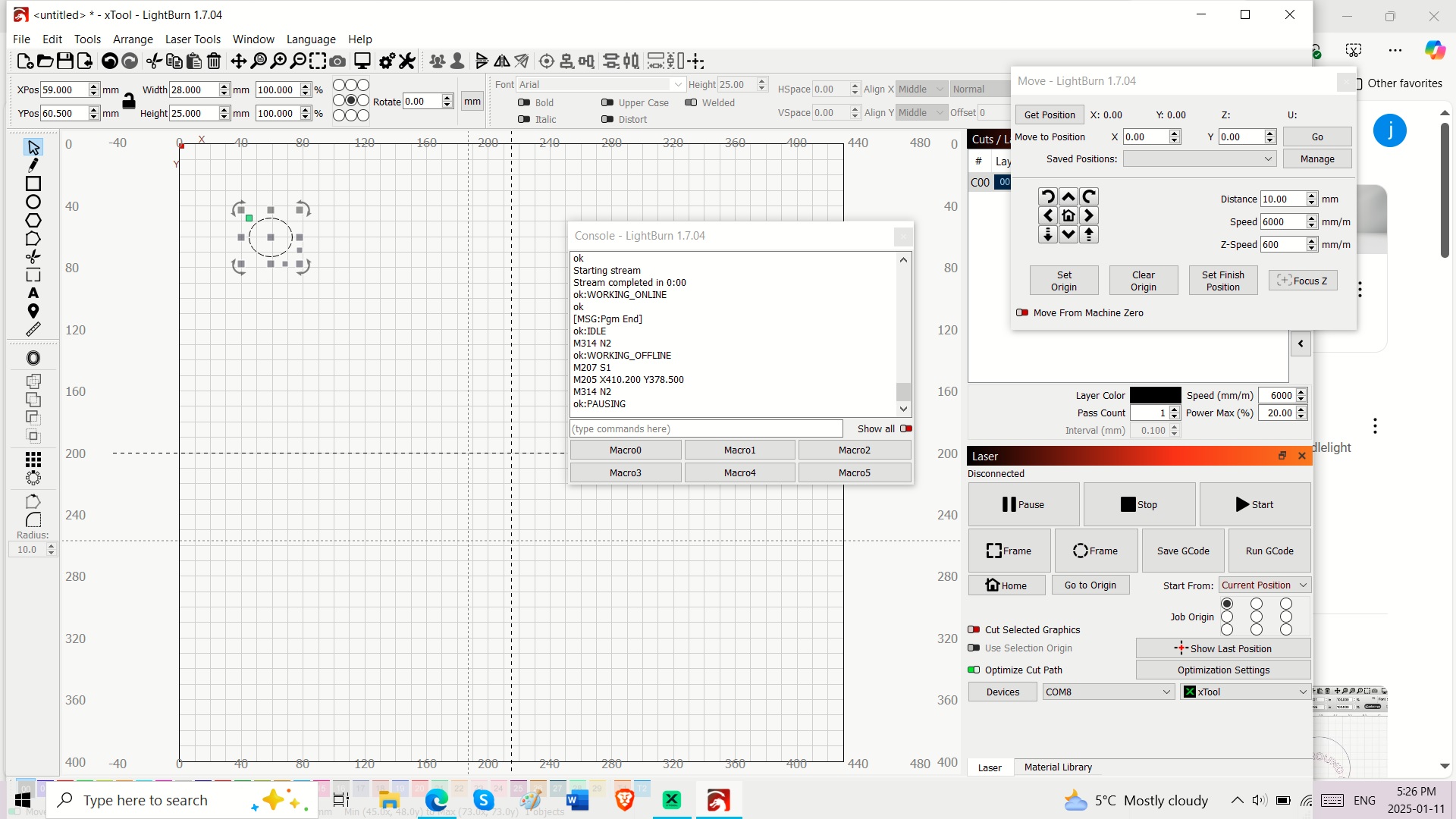Open Start From Current Position dropdown
This screenshot has width=1456, height=819.
(x=1265, y=585)
